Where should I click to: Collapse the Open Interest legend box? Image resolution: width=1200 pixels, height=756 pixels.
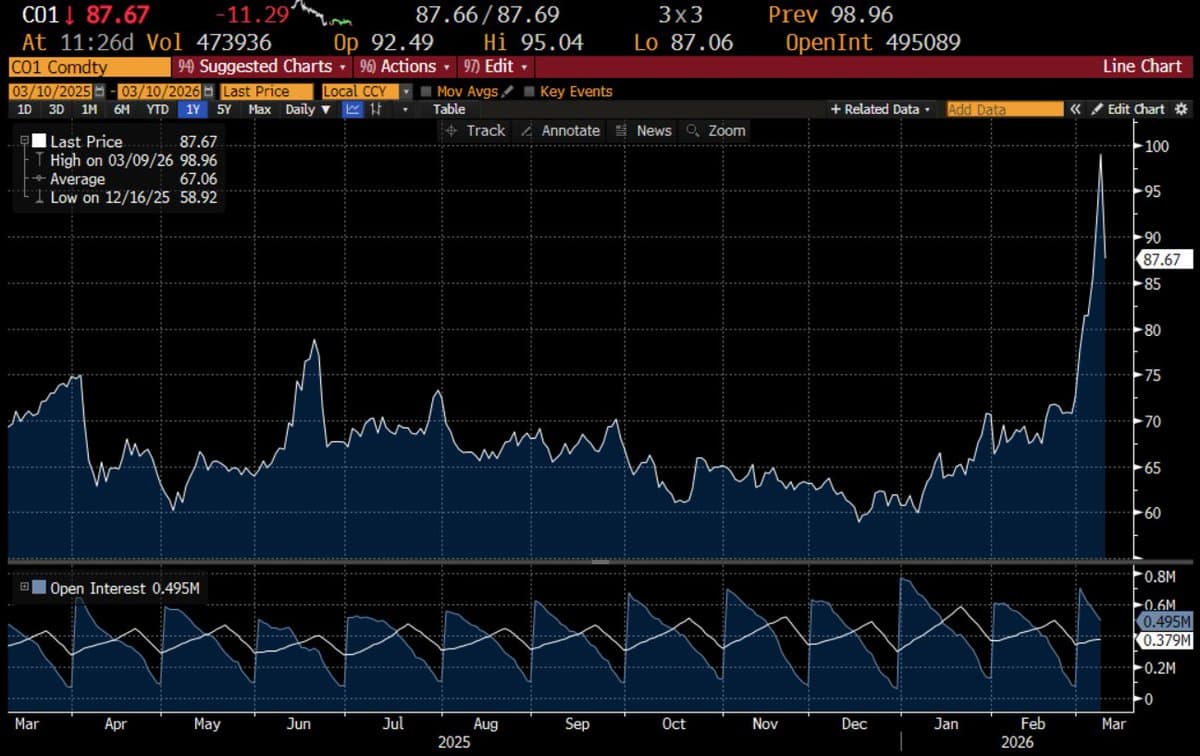[24, 588]
